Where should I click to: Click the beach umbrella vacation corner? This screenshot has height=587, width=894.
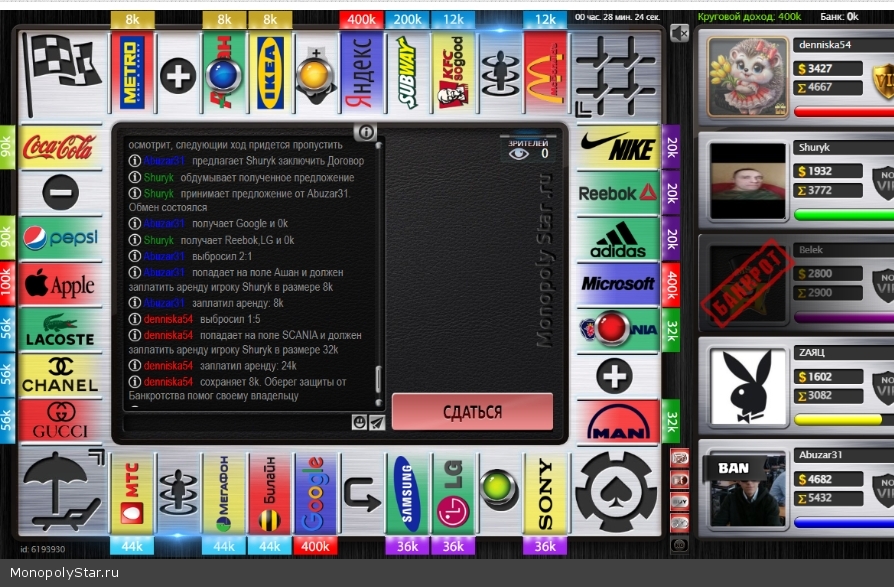coord(62,492)
